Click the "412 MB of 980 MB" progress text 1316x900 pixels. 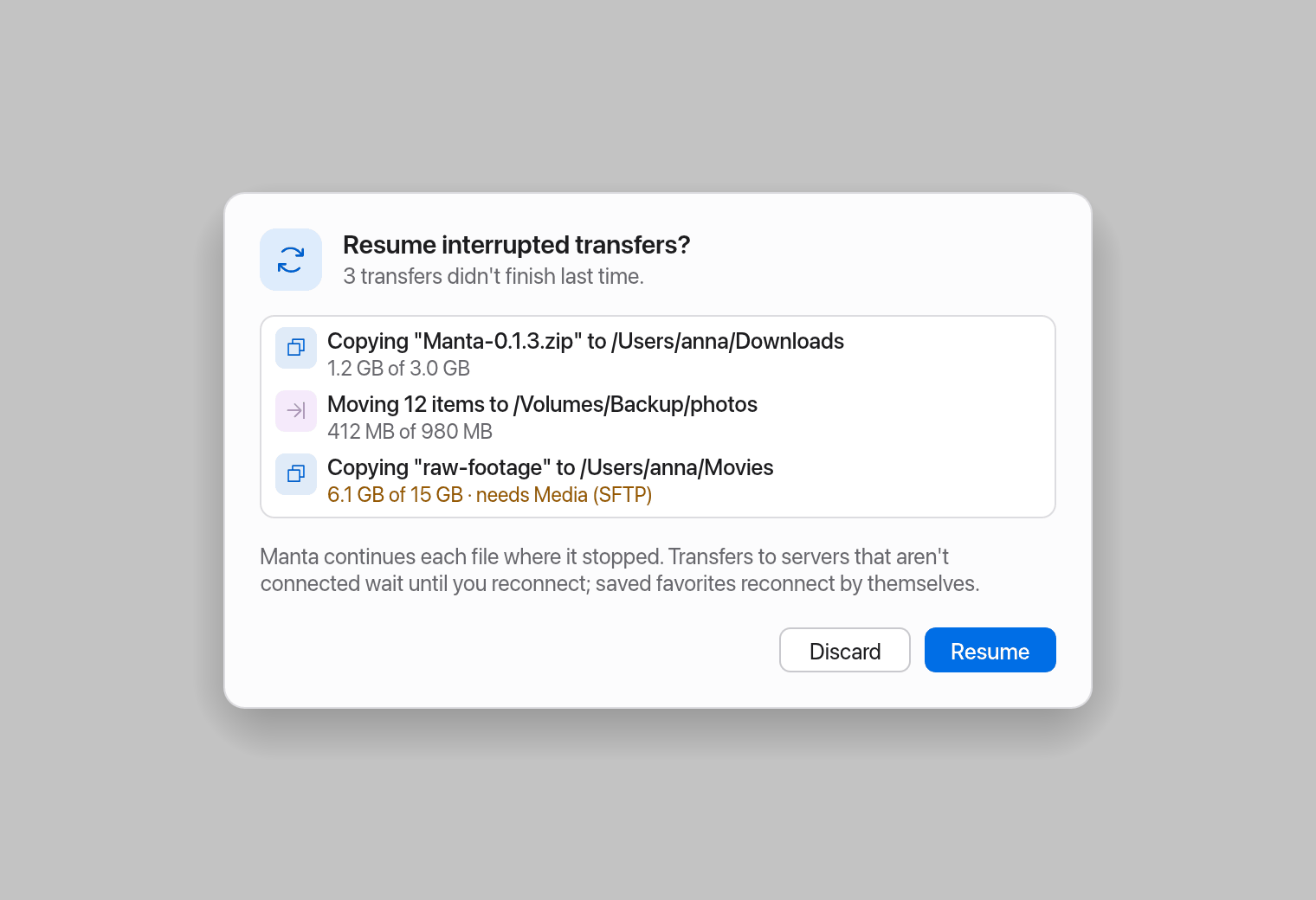410,432
